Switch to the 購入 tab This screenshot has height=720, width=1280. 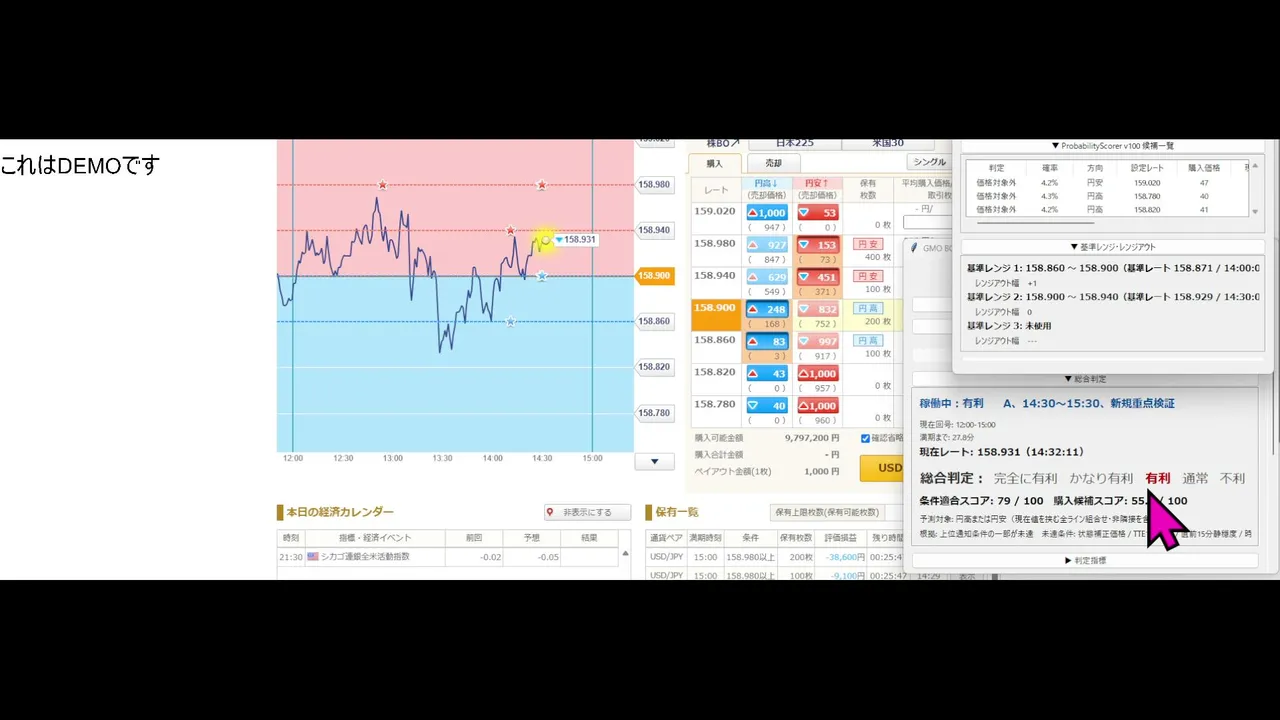[714, 163]
